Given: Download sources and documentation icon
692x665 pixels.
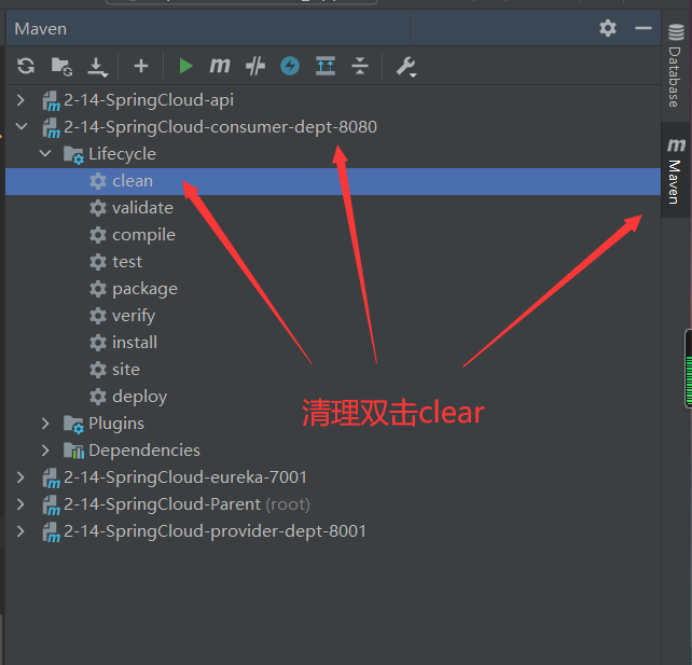Looking at the screenshot, I should 97,67.
